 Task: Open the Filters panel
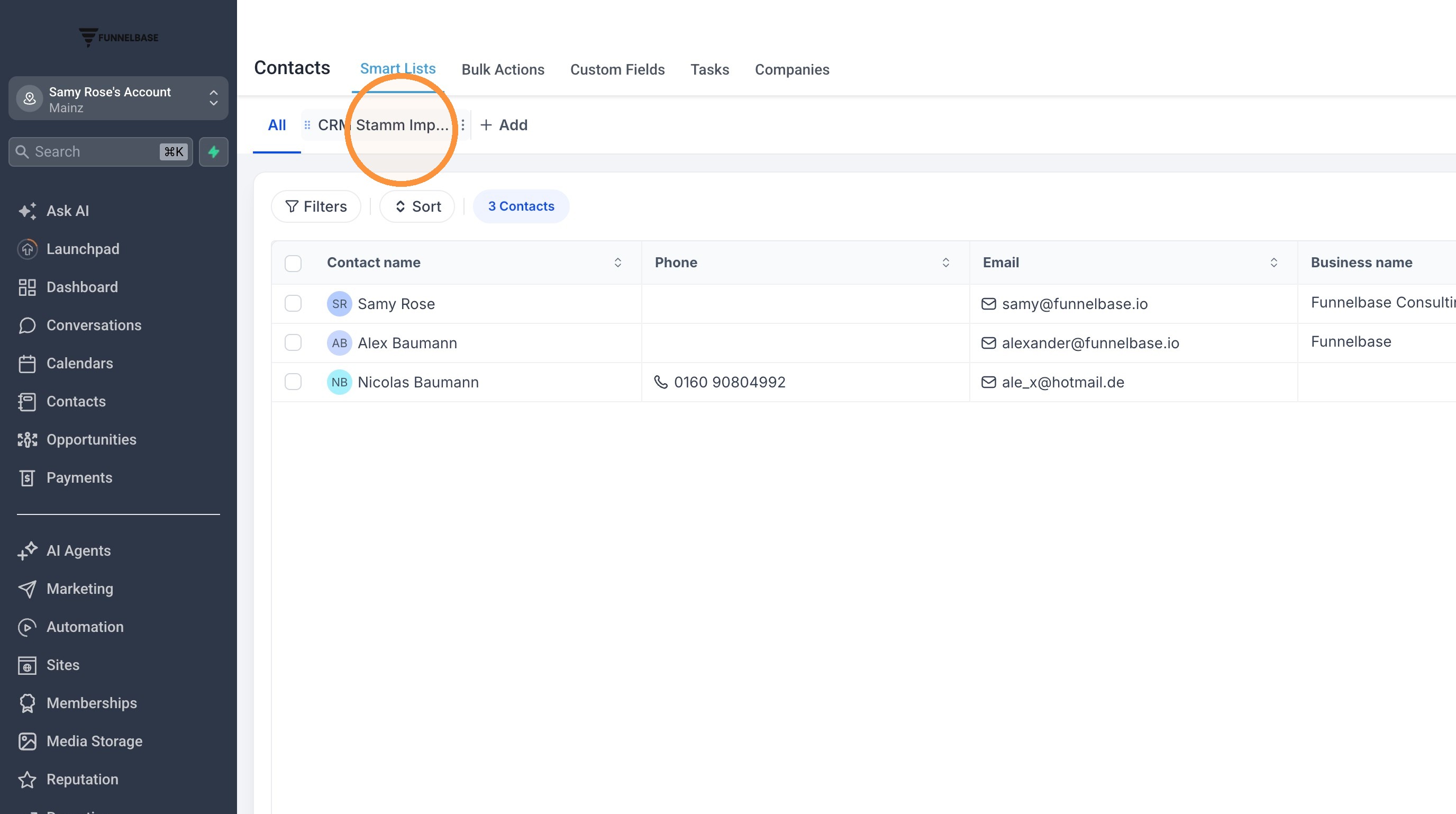coord(316,206)
